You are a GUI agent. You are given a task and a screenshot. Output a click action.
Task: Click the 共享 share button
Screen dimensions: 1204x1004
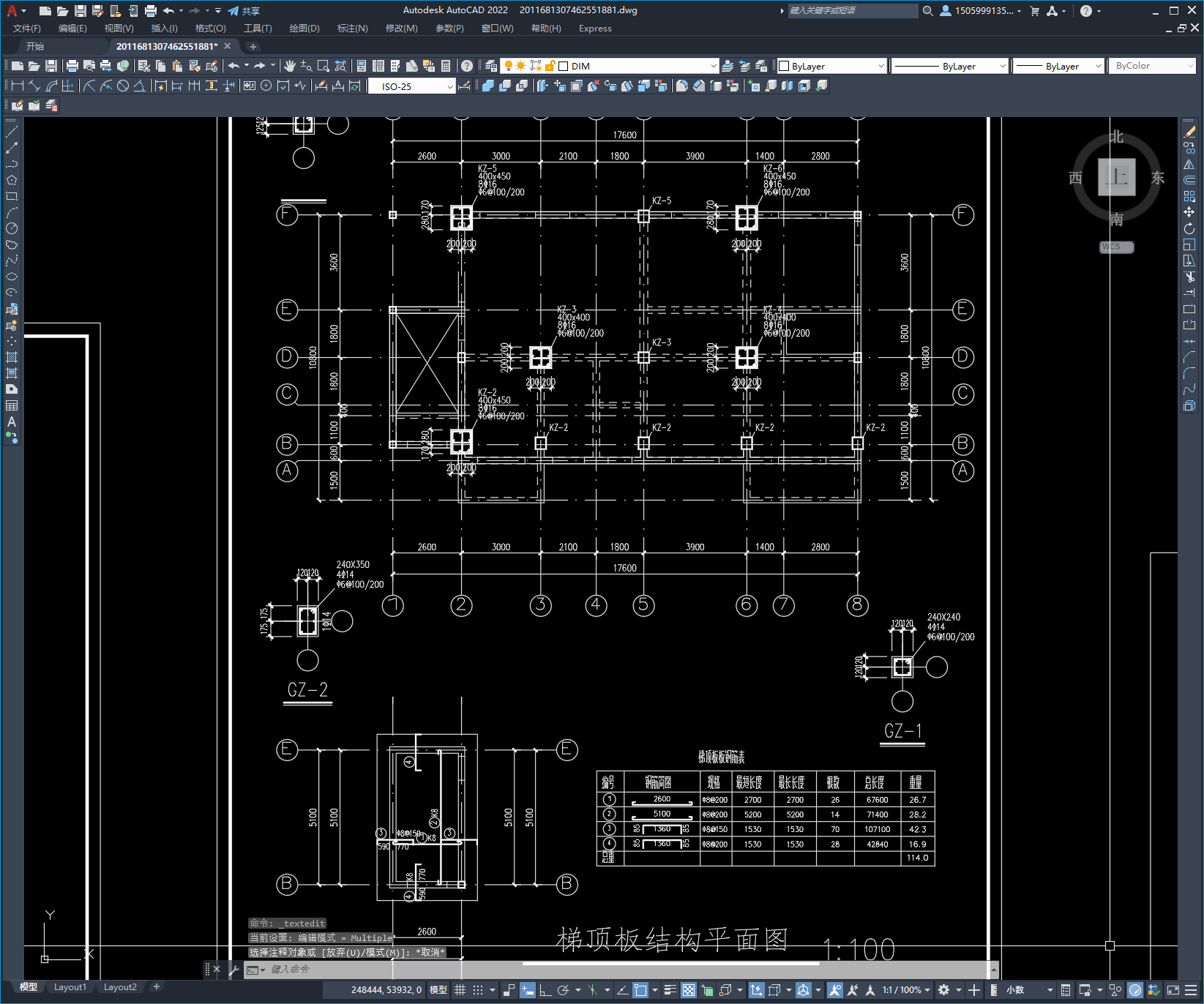(244, 11)
